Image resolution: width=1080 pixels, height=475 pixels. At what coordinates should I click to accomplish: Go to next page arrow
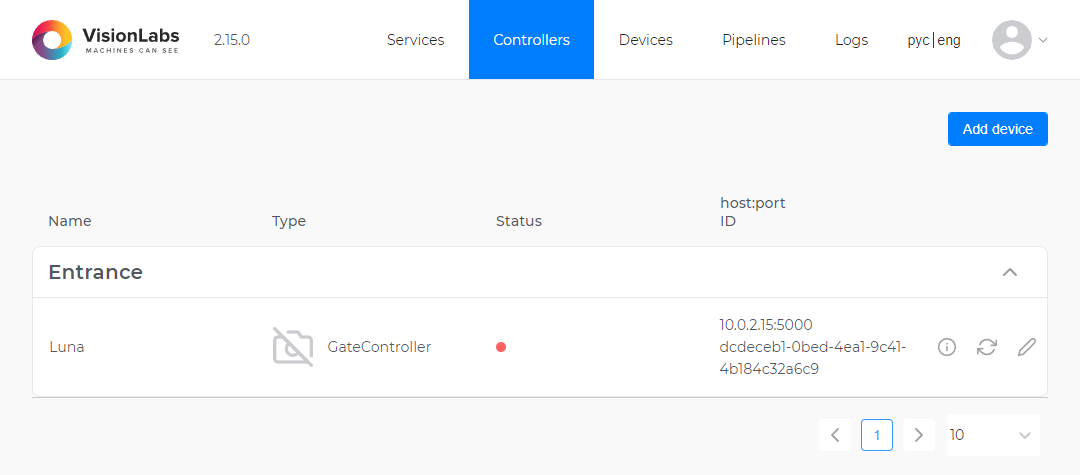918,435
